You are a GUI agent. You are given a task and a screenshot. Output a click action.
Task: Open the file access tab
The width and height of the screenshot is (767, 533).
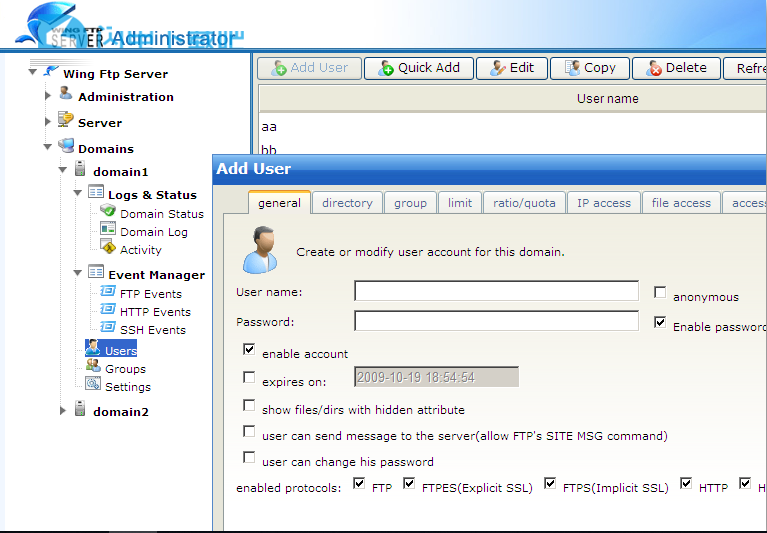click(681, 202)
